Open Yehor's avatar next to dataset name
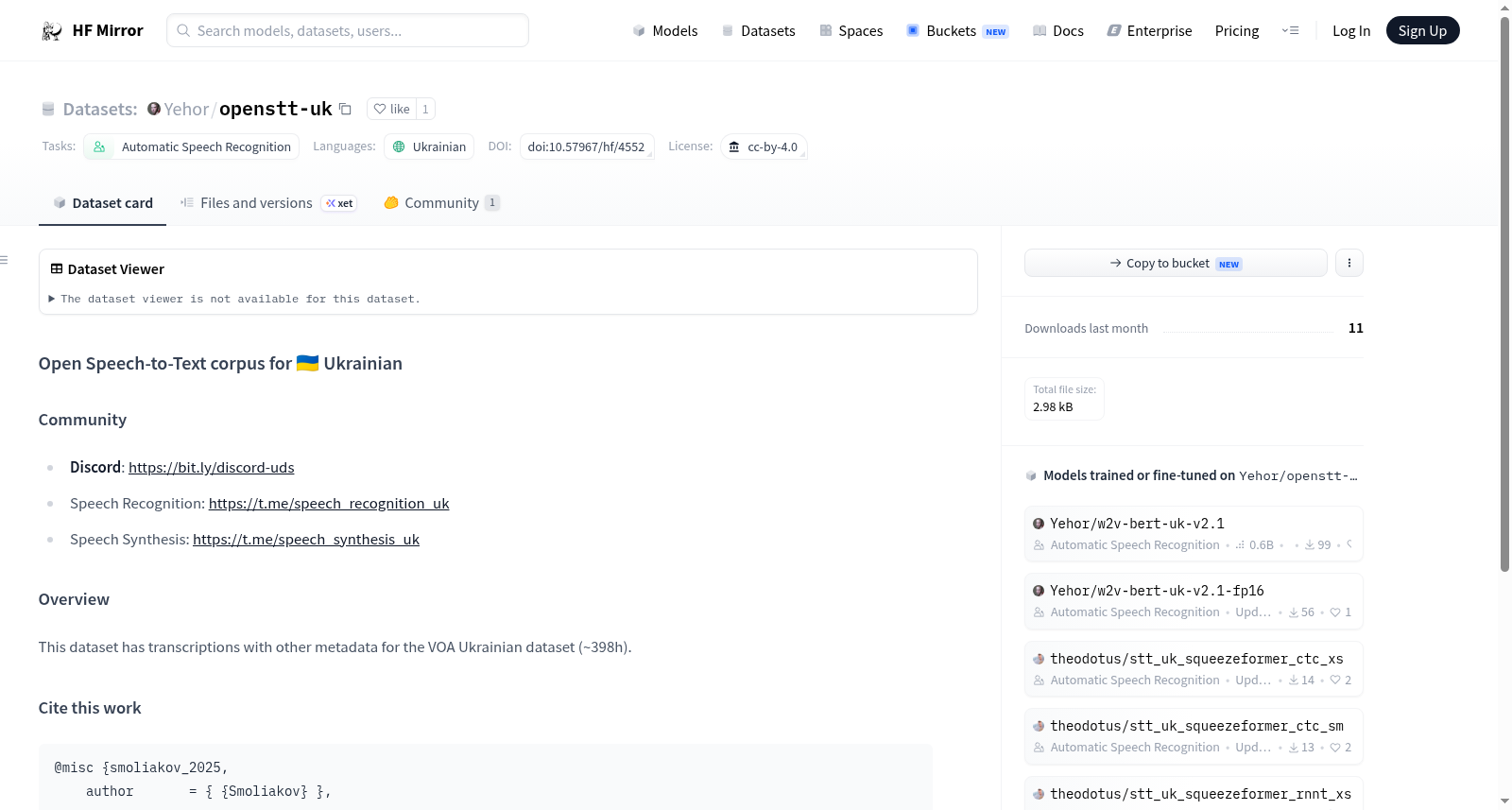1512x810 pixels. tap(154, 109)
